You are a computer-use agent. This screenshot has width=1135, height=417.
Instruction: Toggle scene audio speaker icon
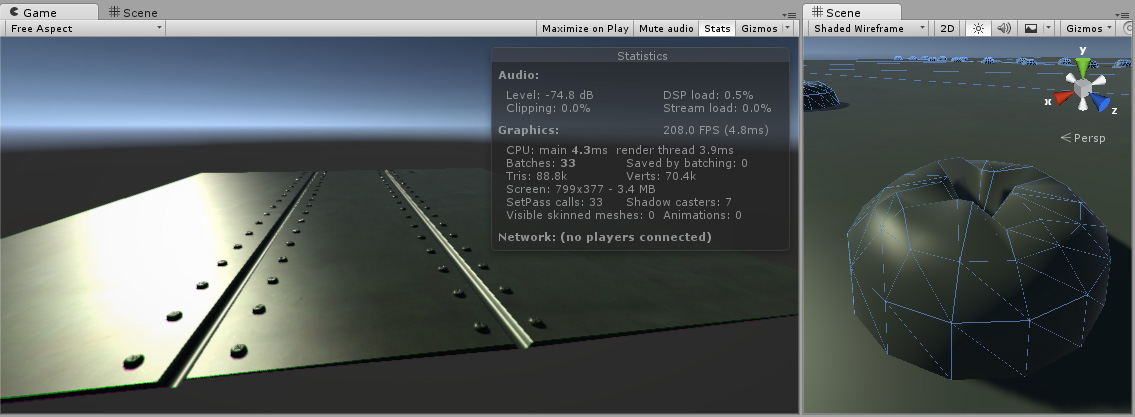[1005, 29]
